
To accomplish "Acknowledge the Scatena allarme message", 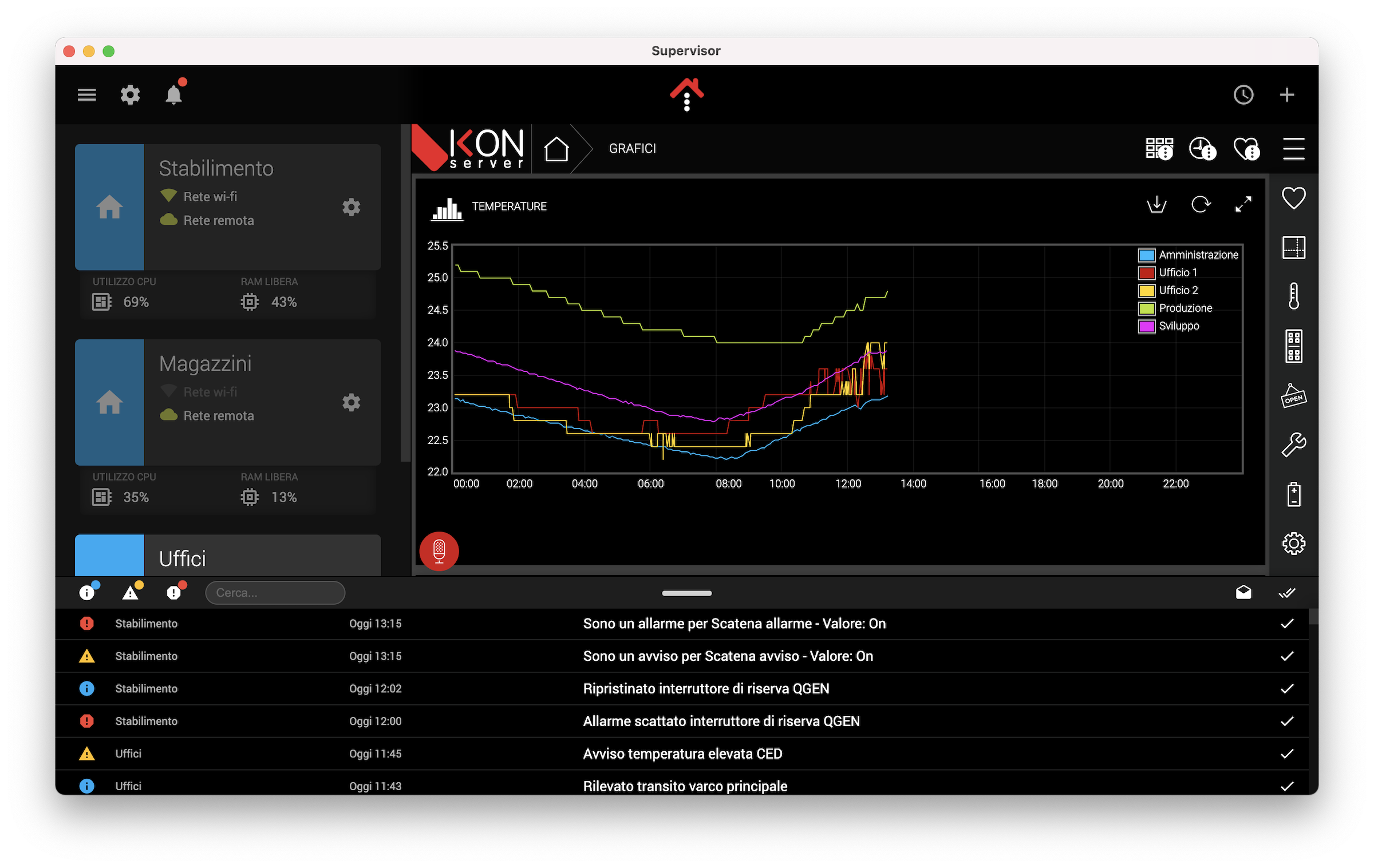I will click(1287, 624).
